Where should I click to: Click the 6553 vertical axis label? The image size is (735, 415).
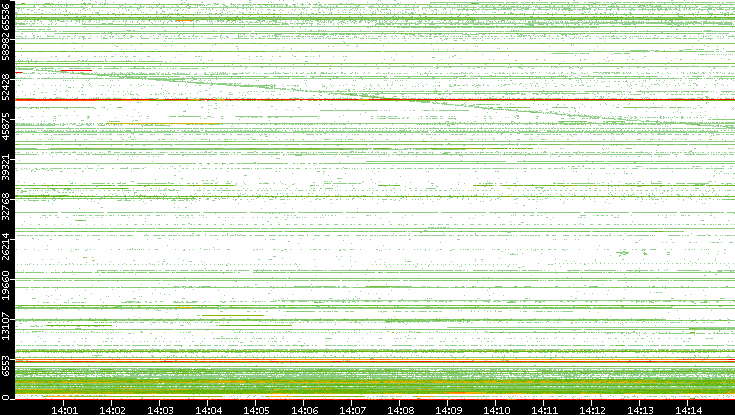tap(7, 363)
